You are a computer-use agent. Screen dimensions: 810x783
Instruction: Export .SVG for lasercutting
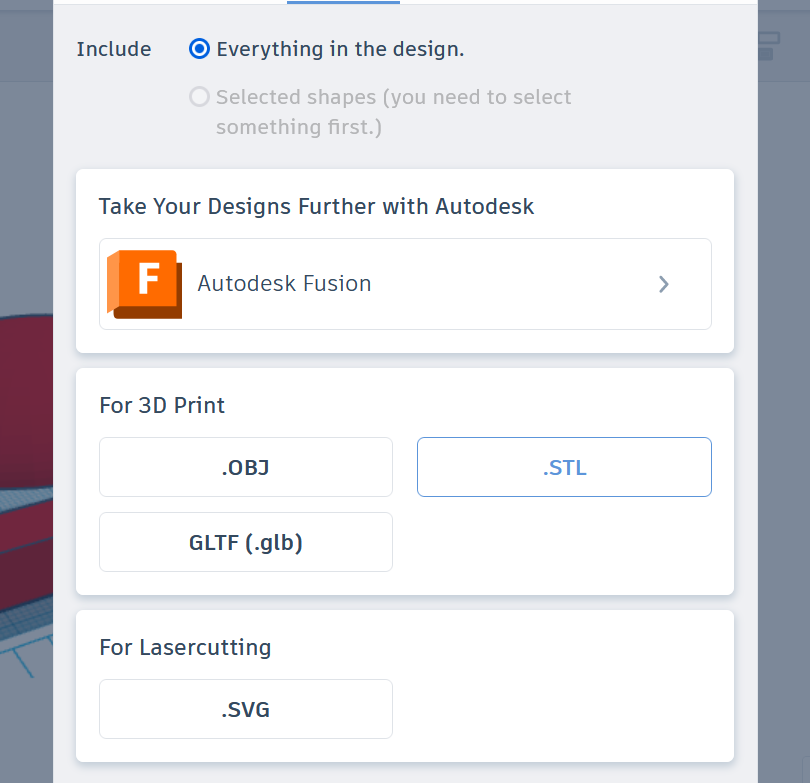tap(246, 709)
